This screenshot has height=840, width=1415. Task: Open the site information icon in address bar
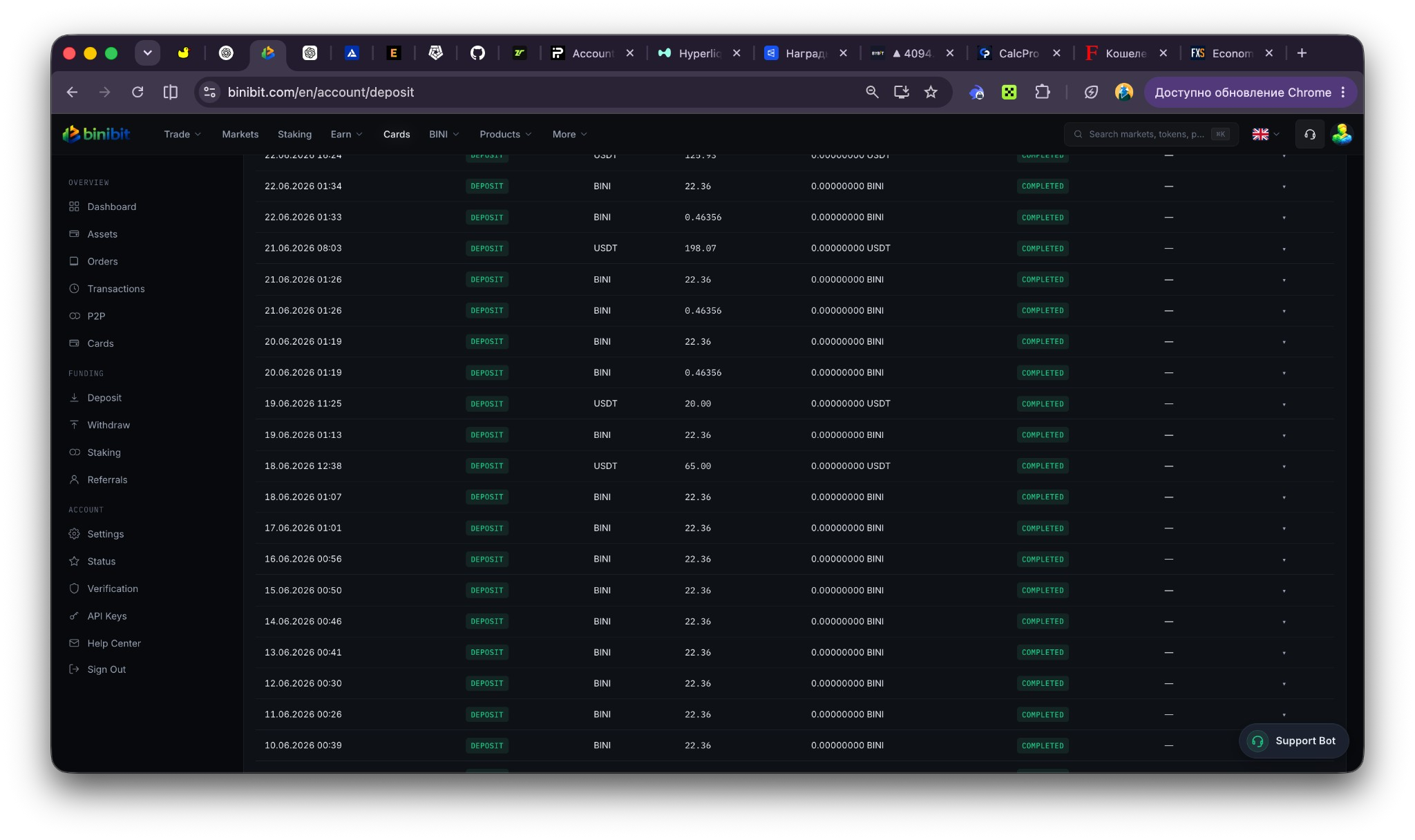tap(209, 92)
